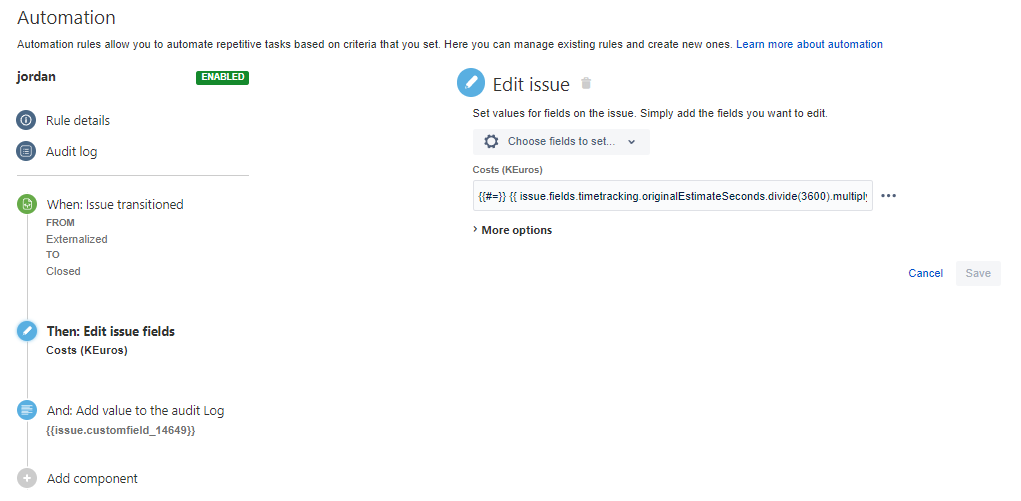Screen dimensions: 1021x501
Task: Click the Automation page heading
Action: 66,18
